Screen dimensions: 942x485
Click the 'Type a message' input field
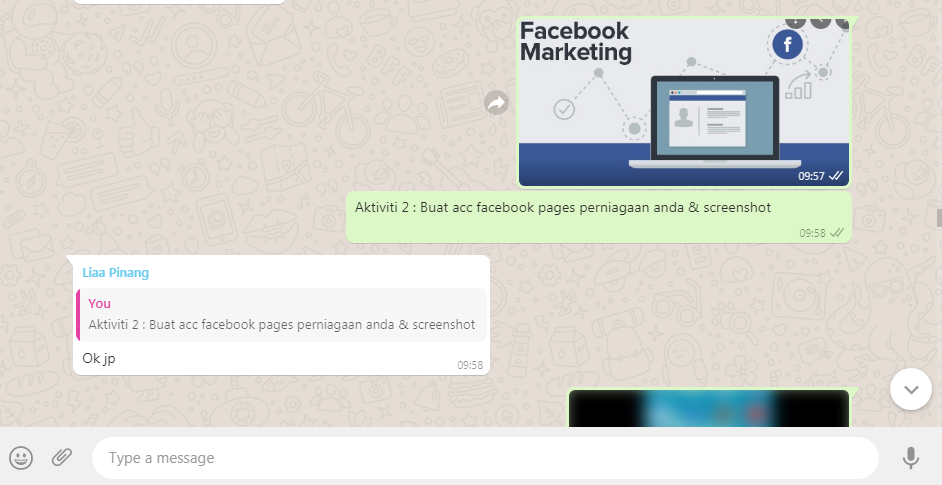coord(485,458)
